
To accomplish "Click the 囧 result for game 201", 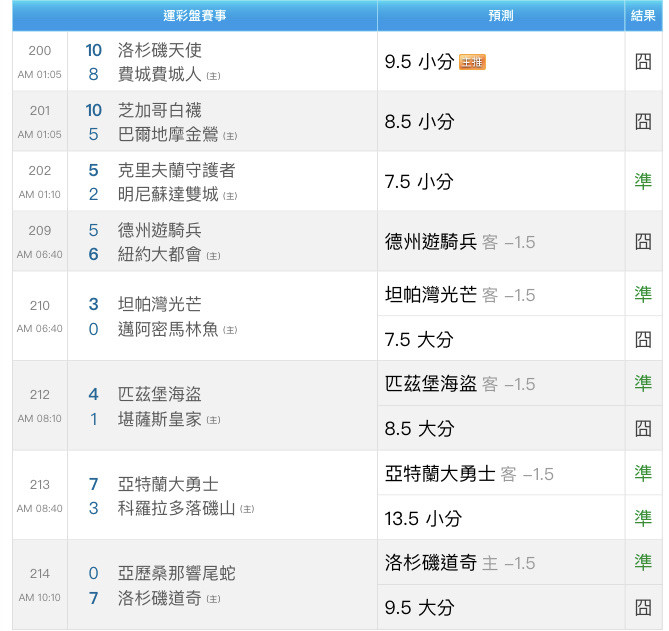I will 643,122.
